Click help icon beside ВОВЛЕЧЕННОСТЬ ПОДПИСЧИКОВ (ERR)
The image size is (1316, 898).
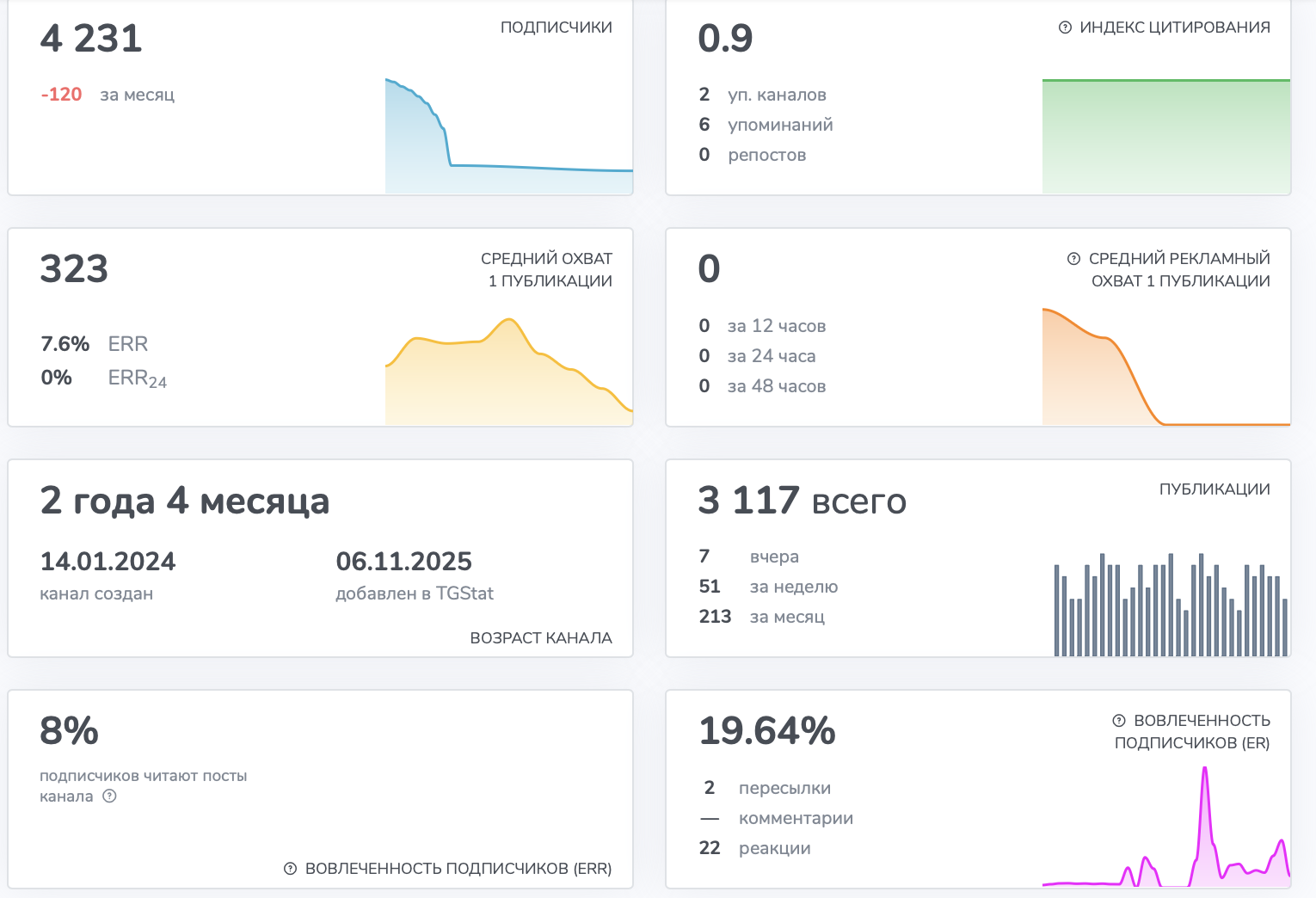tap(290, 869)
